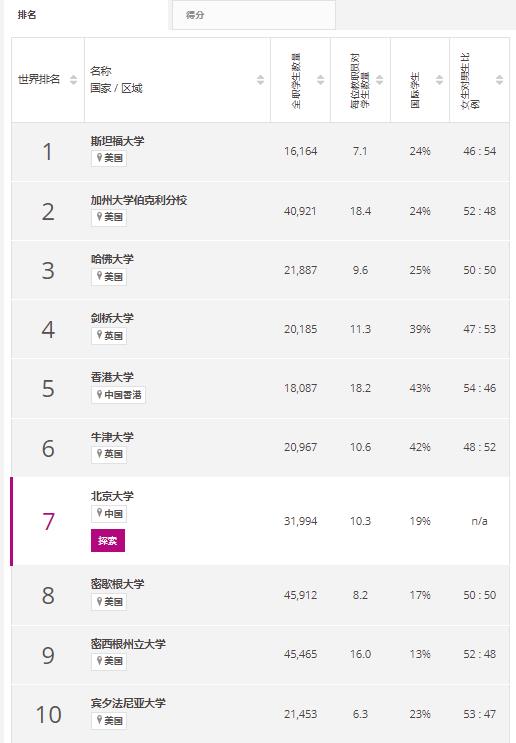Screen dimensions: 516x743
Task: Sort by students per staff arrows
Action: pos(380,80)
